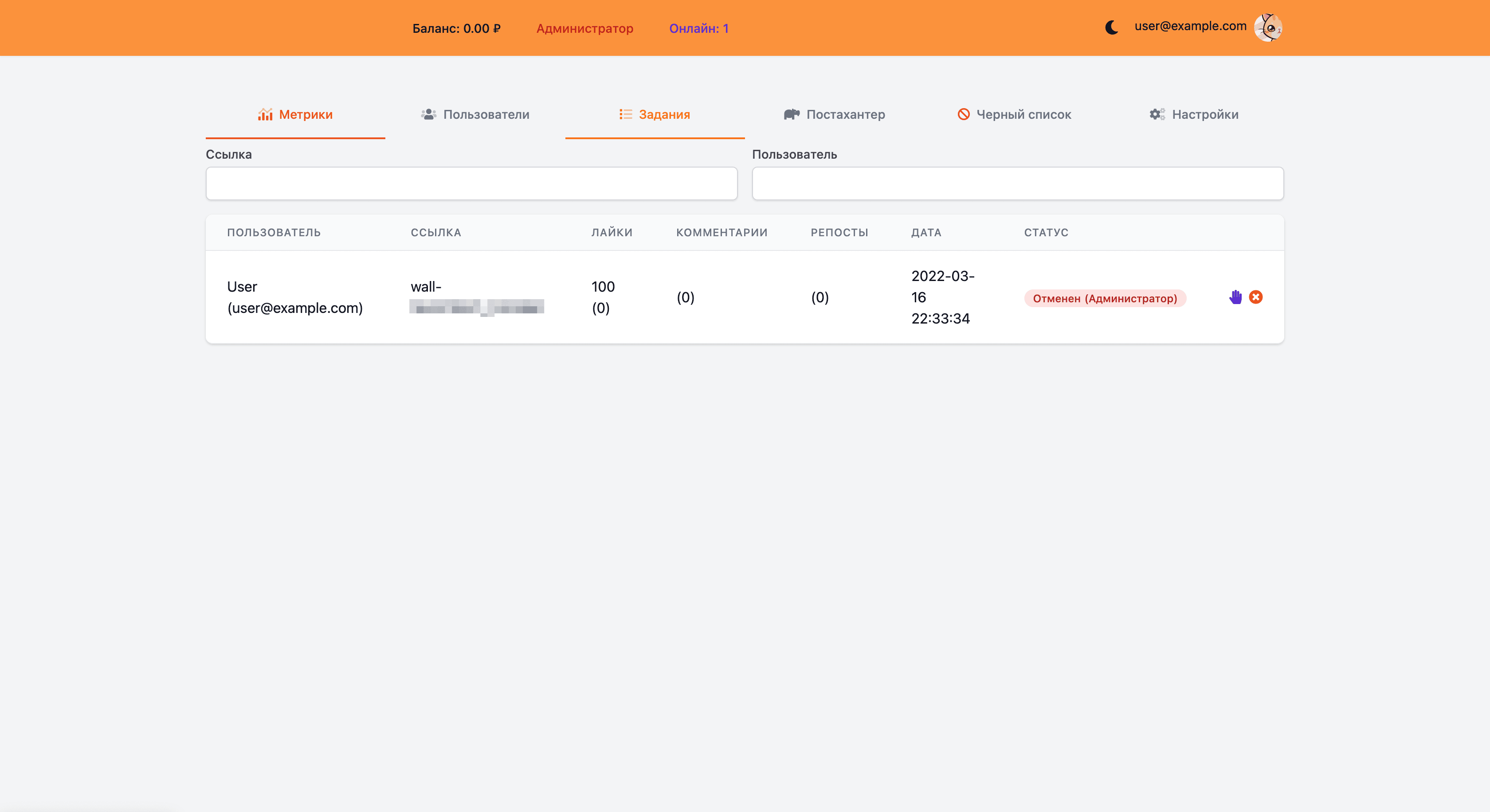Click the user avatar picture
The width and height of the screenshot is (1490, 812).
pyautogui.click(x=1268, y=27)
